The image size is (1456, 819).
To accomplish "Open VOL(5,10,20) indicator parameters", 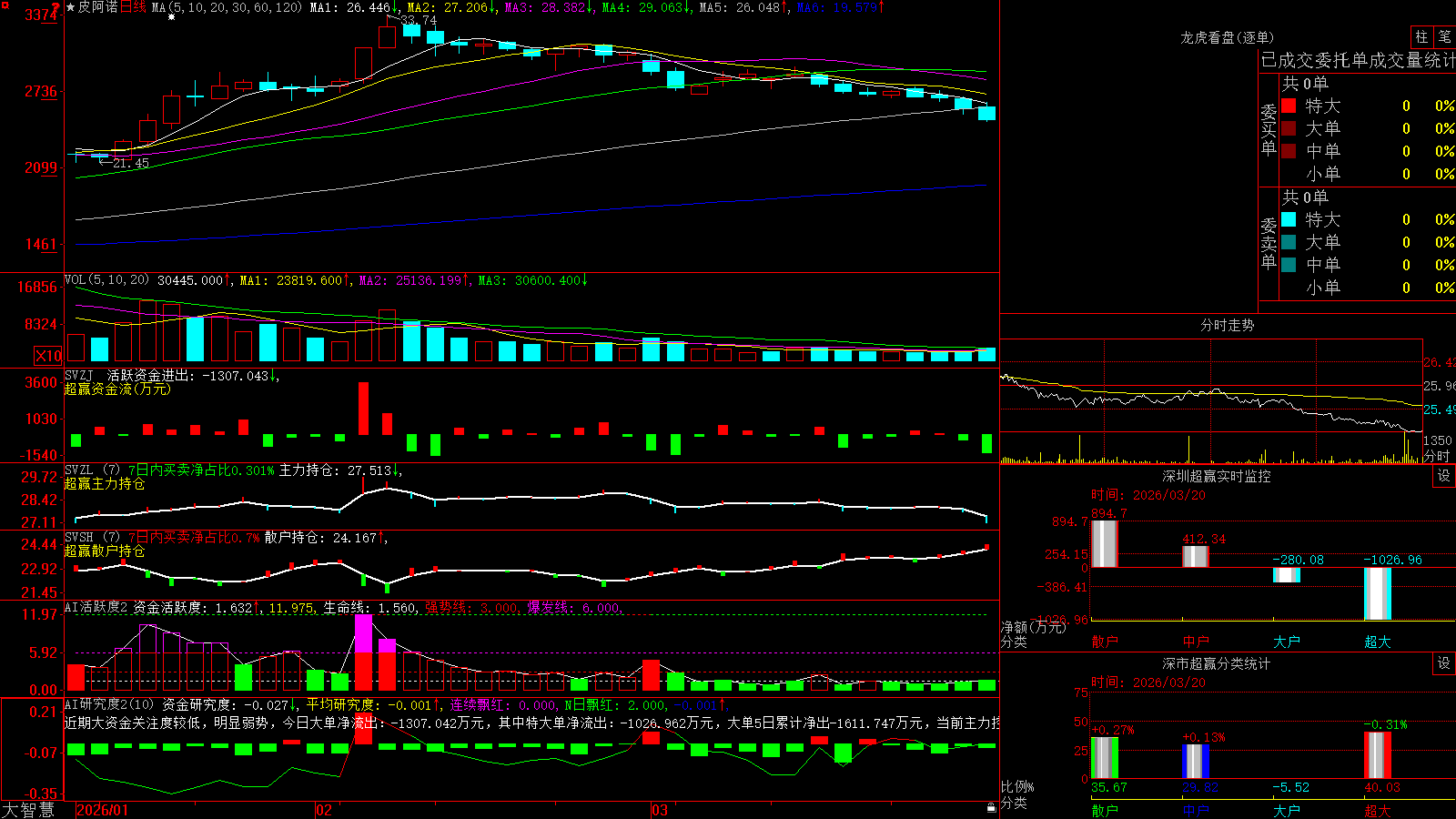I will point(106,280).
